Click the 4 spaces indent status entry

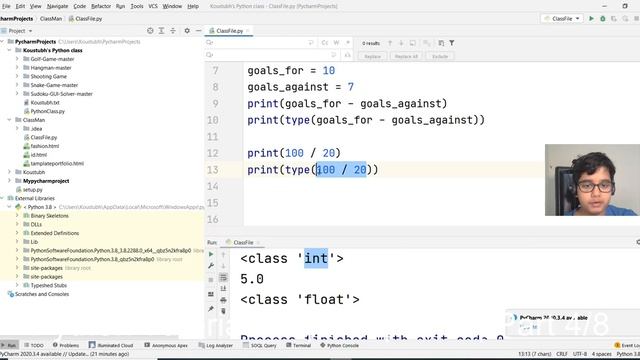602,354
